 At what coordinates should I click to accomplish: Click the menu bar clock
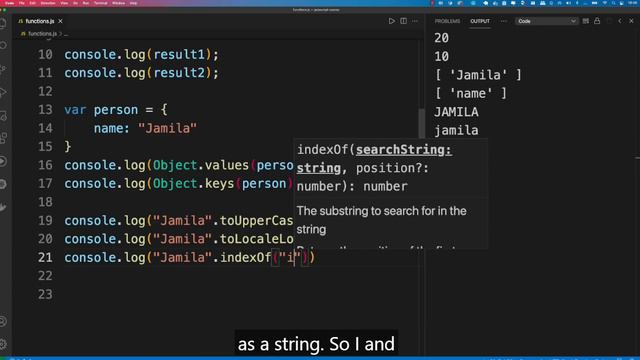(x=634, y=3)
